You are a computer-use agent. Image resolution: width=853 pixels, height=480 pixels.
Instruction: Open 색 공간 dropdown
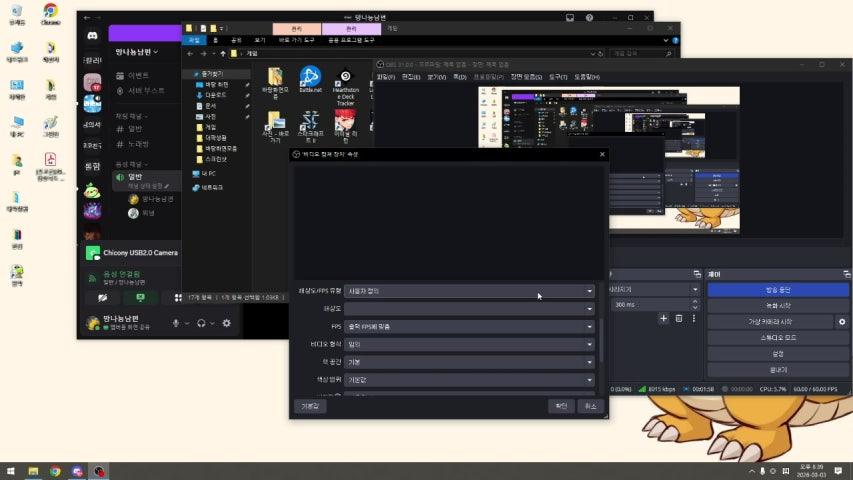point(469,362)
